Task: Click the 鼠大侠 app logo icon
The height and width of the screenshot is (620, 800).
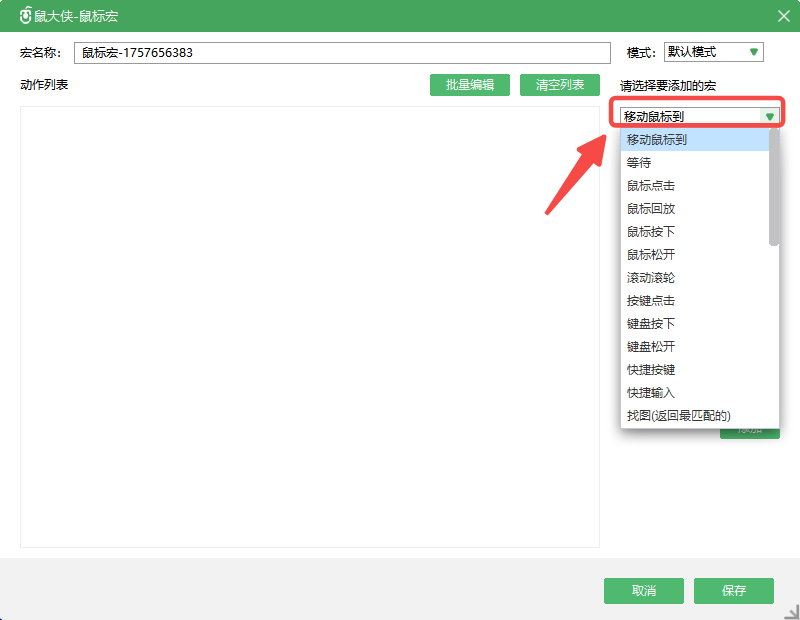Action: [x=25, y=16]
